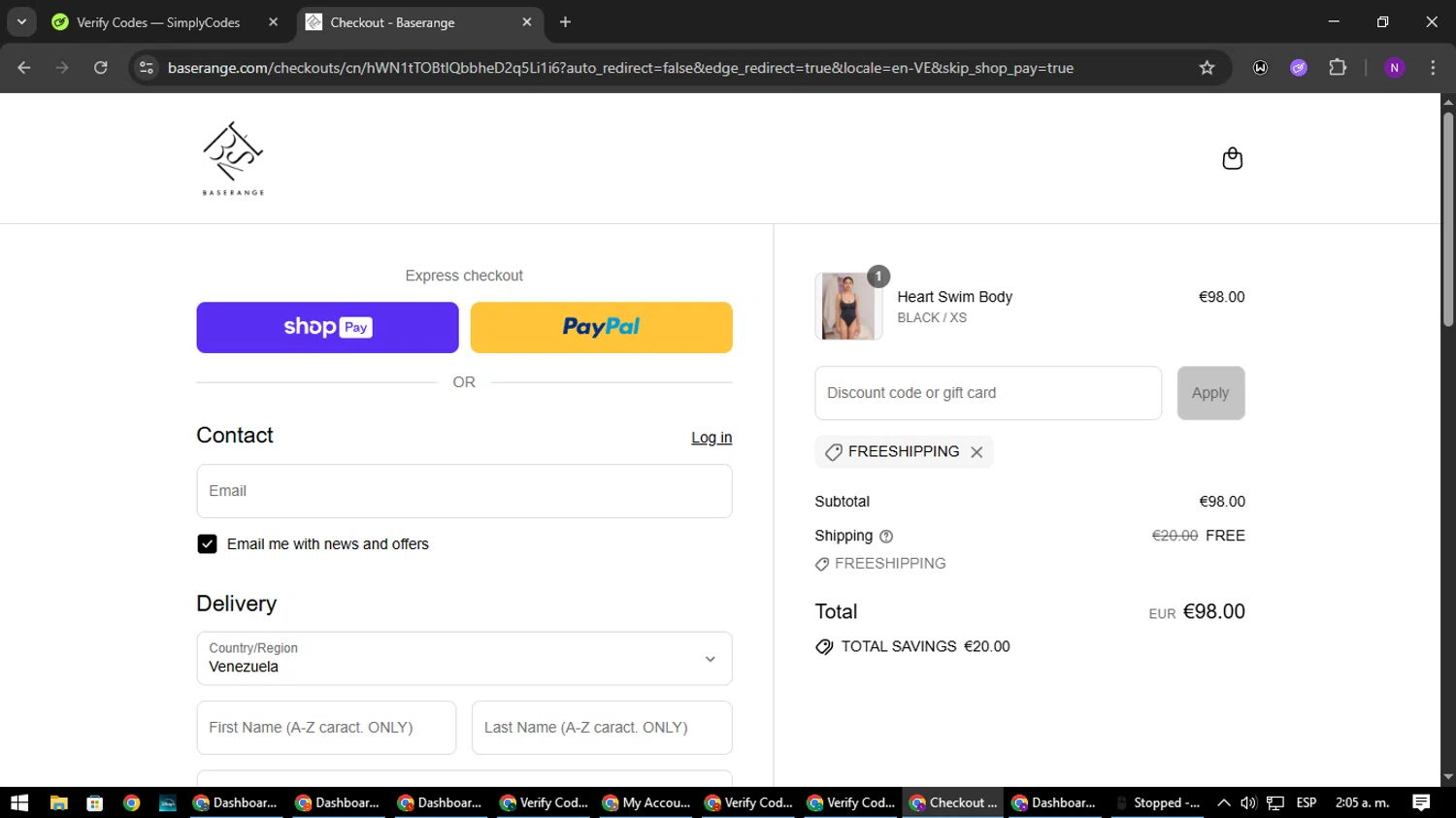Open the Chrome extensions puzzle icon
The width and height of the screenshot is (1456, 818).
pyautogui.click(x=1338, y=68)
